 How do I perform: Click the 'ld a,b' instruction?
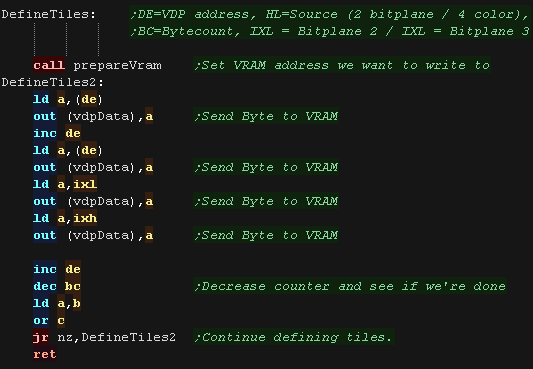[57, 303]
